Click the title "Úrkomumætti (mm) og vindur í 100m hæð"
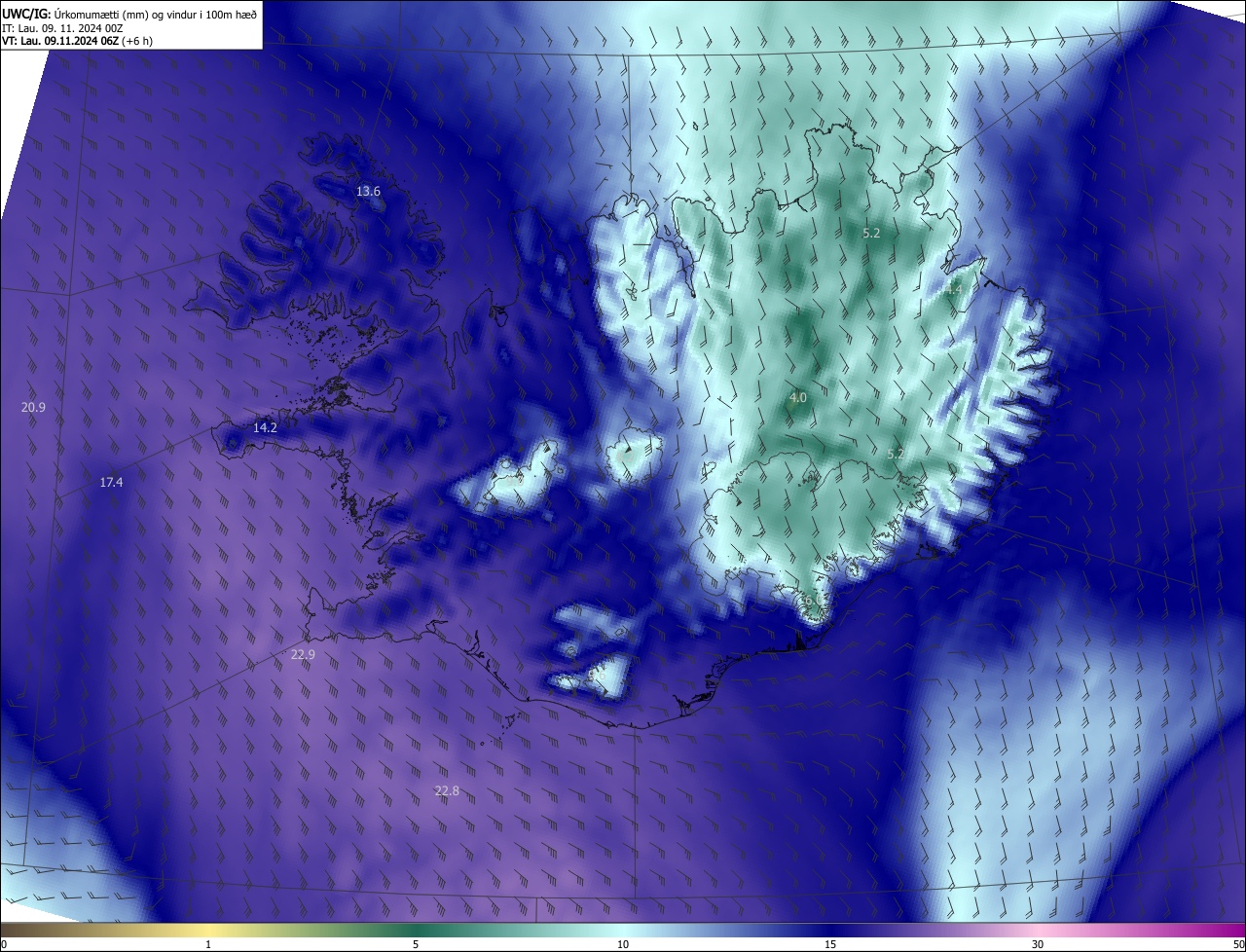 click(x=156, y=14)
